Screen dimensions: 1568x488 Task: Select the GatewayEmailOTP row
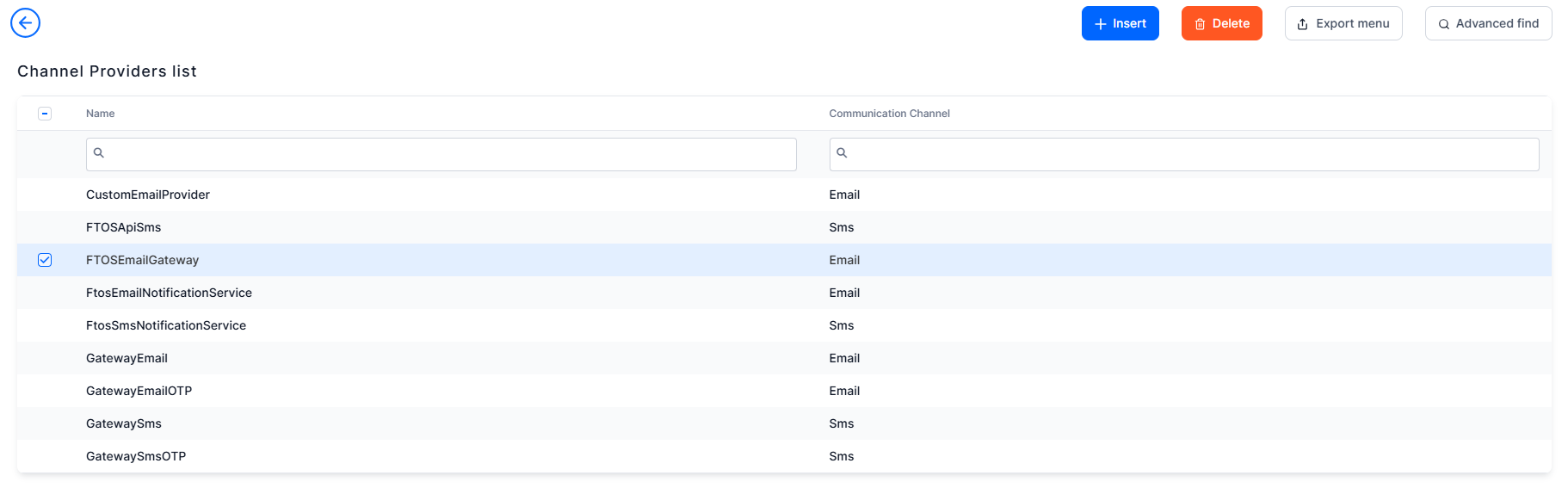(784, 391)
